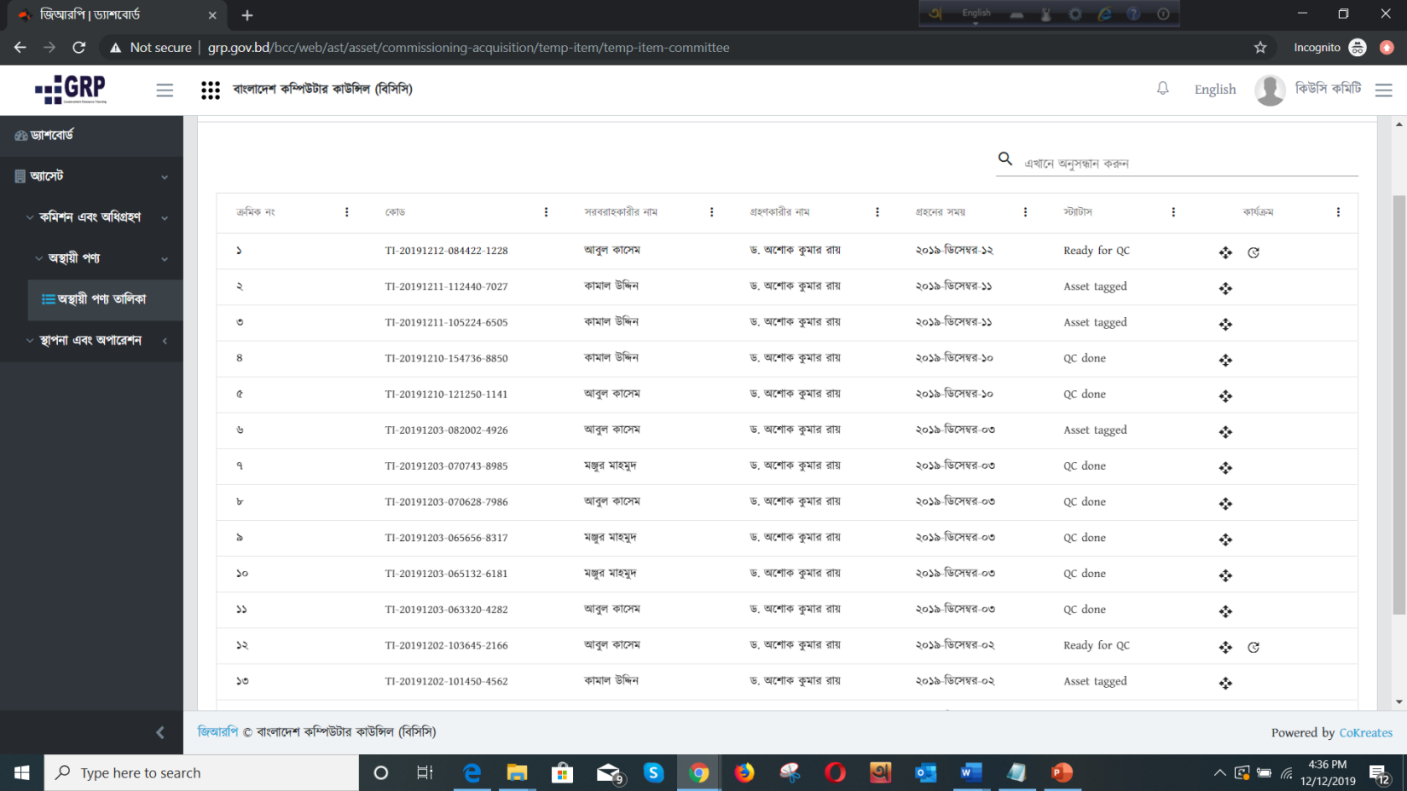Open column options for কোড header

pyautogui.click(x=546, y=212)
